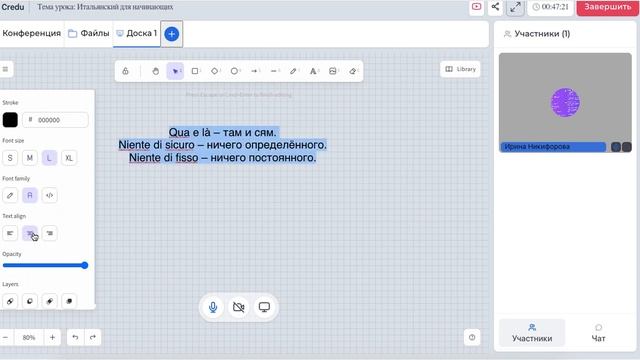This screenshot has height=360, width=640.
Task: Align text to the left
Action: tap(10, 233)
